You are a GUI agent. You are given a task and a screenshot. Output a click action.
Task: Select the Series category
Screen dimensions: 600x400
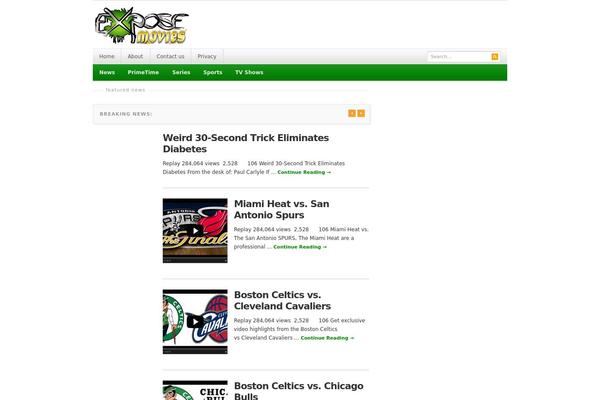tap(181, 72)
